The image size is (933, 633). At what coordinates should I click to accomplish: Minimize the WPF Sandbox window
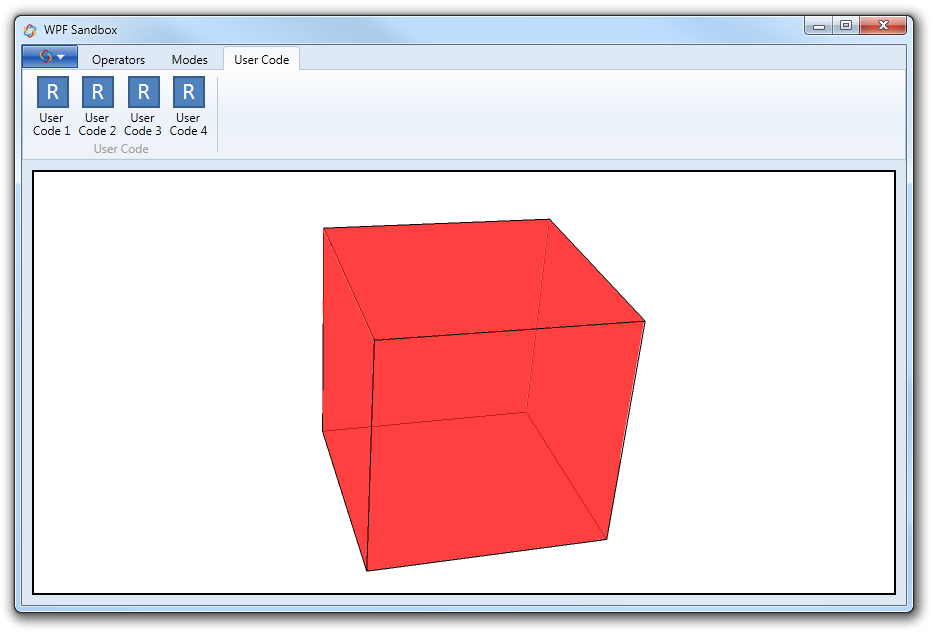click(819, 26)
